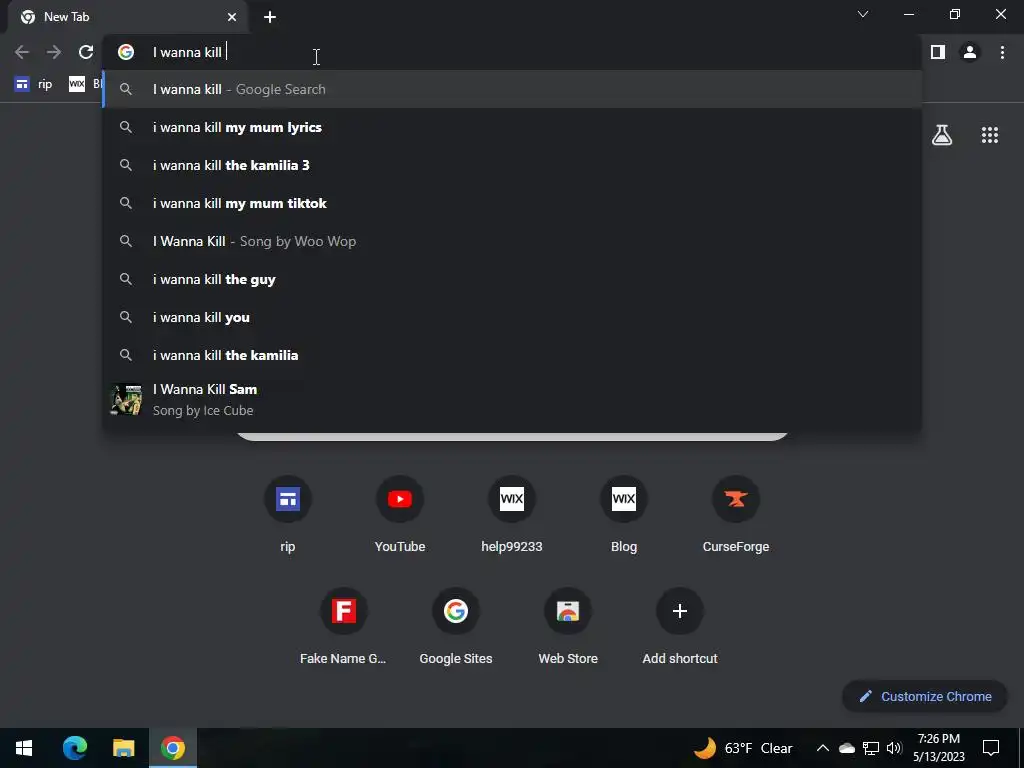Image resolution: width=1024 pixels, height=768 pixels.
Task: Select the 'the guy' suggestion
Action: click(x=512, y=279)
